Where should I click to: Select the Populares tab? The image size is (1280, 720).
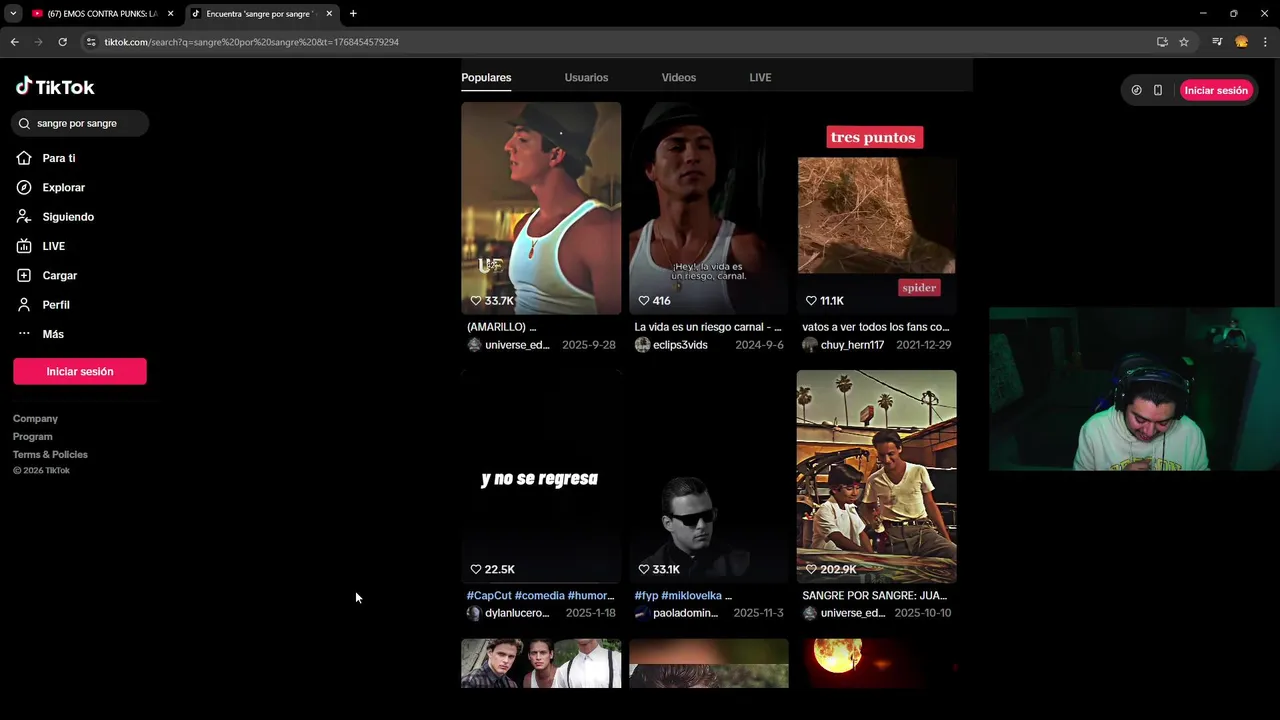pyautogui.click(x=486, y=77)
